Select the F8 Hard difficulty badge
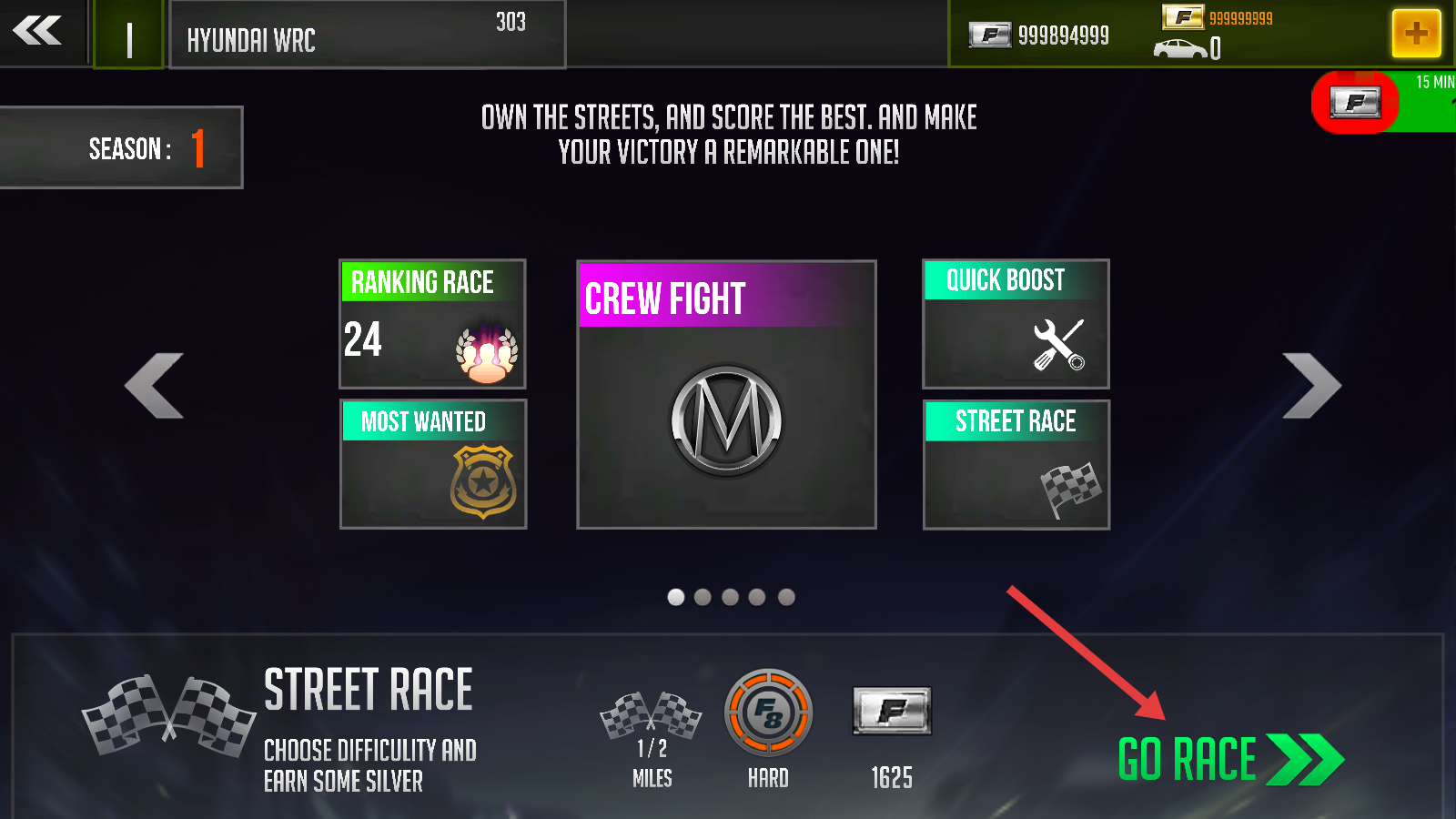 coord(768,713)
